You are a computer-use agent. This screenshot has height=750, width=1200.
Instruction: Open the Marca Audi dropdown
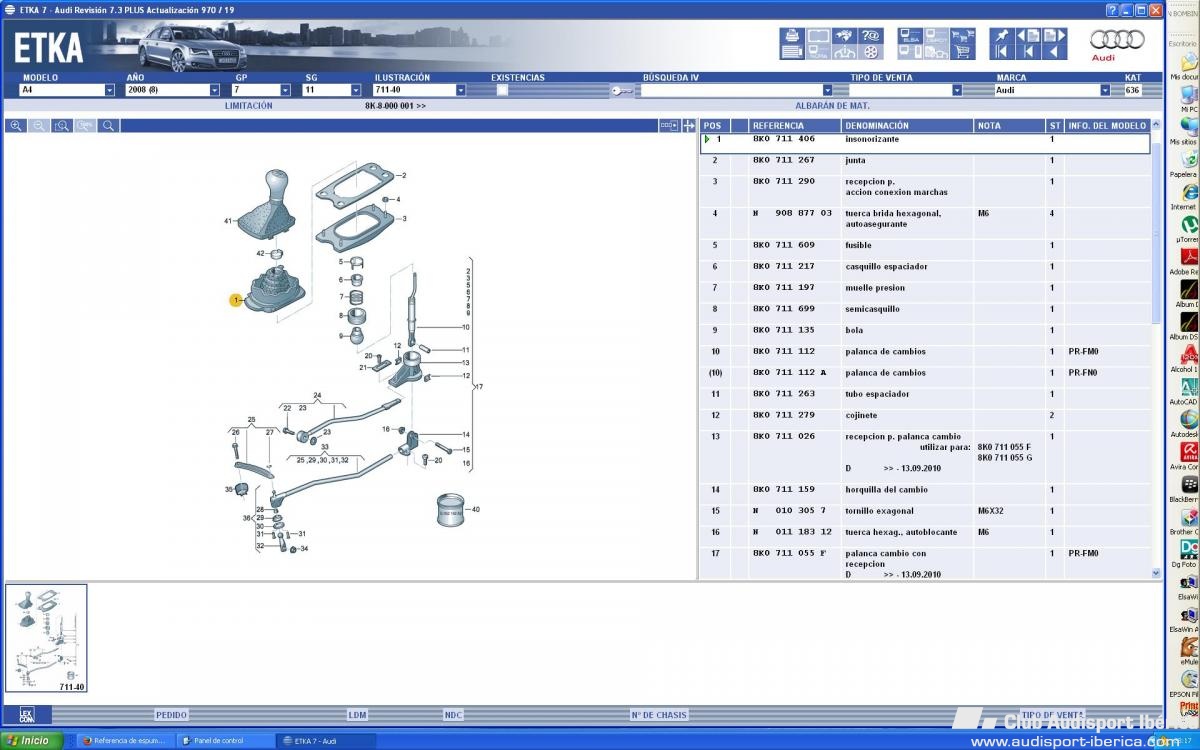(x=1105, y=90)
